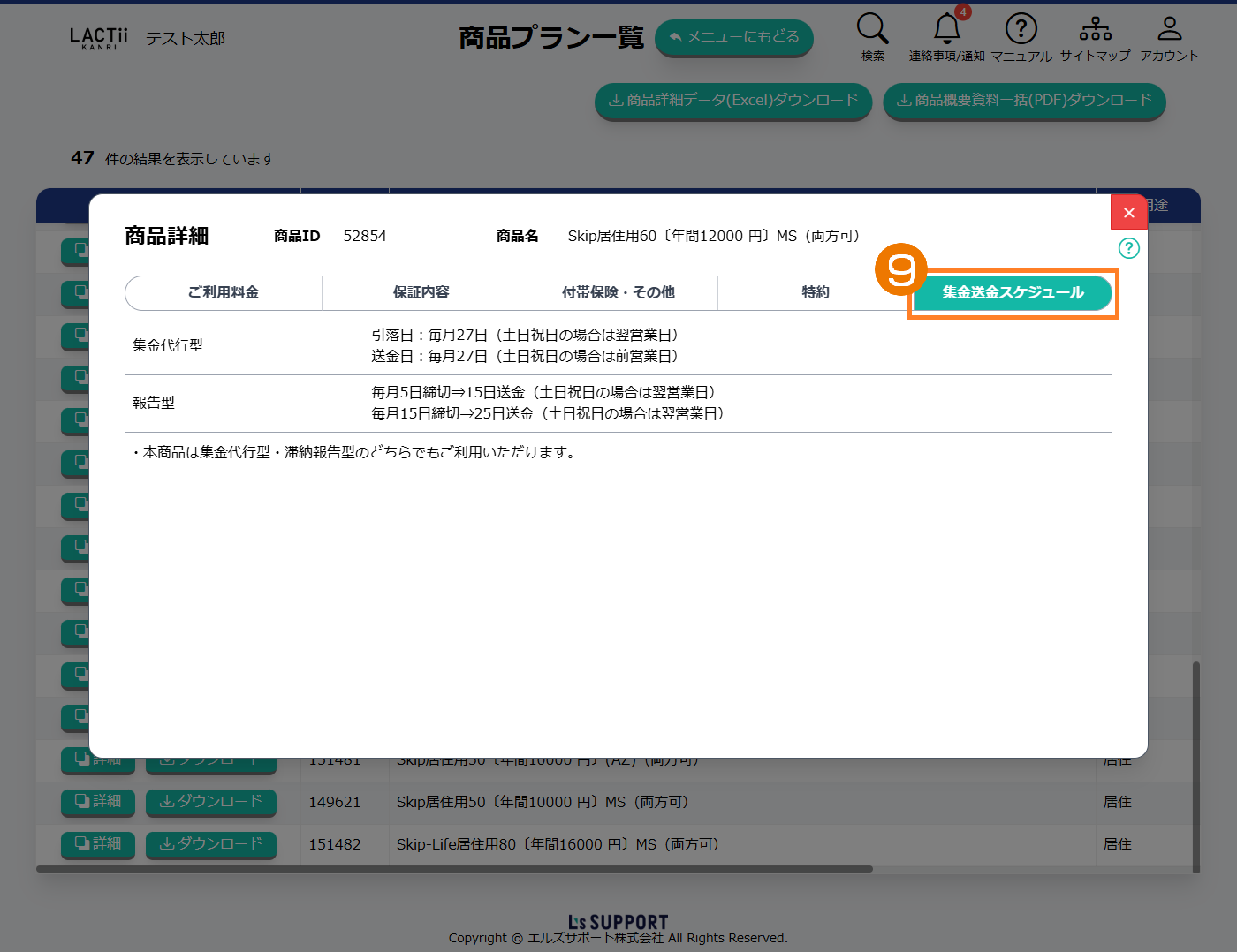Open the account person icon

tap(1169, 29)
